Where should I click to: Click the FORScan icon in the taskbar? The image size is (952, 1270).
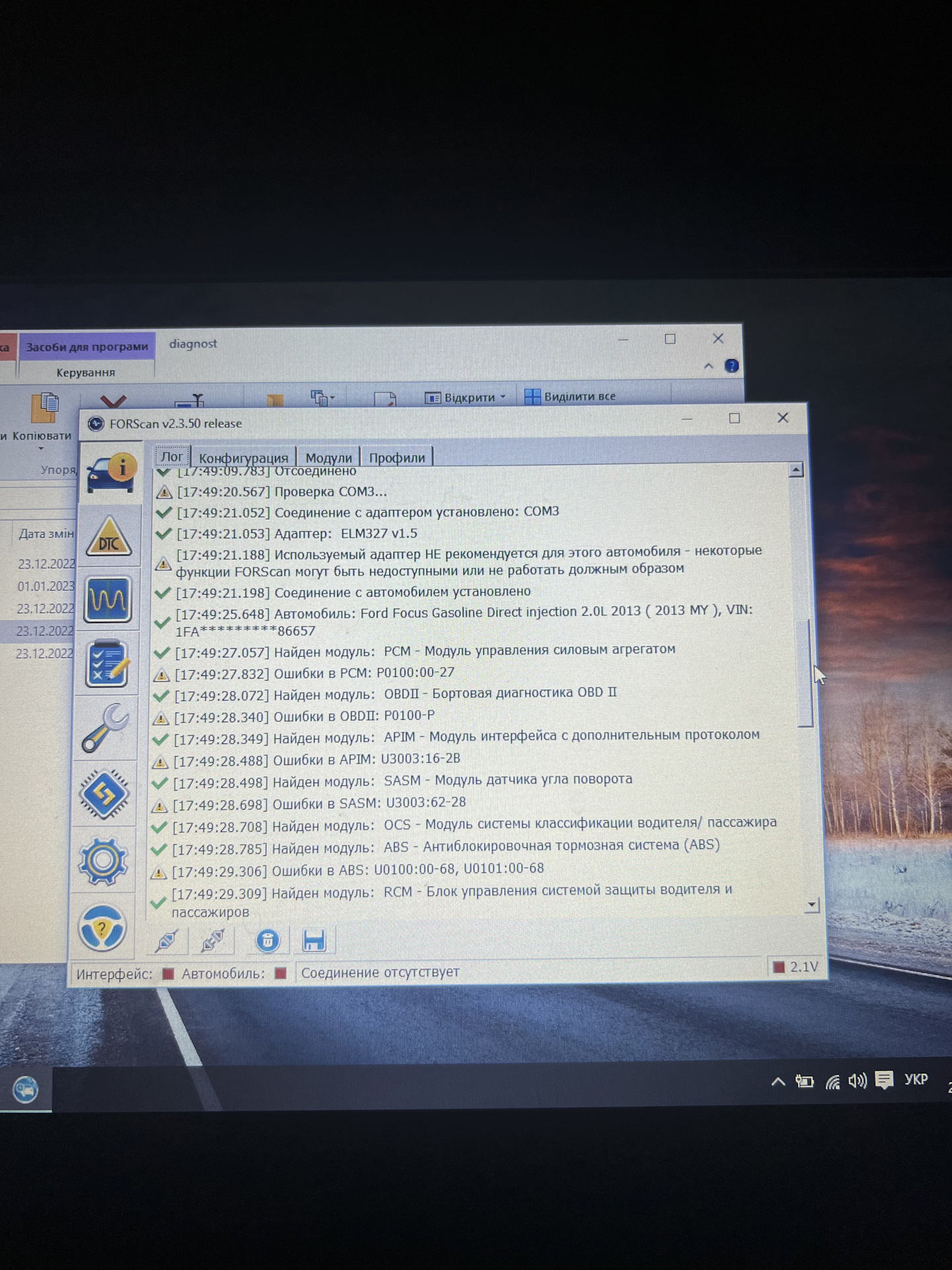pos(25,1089)
